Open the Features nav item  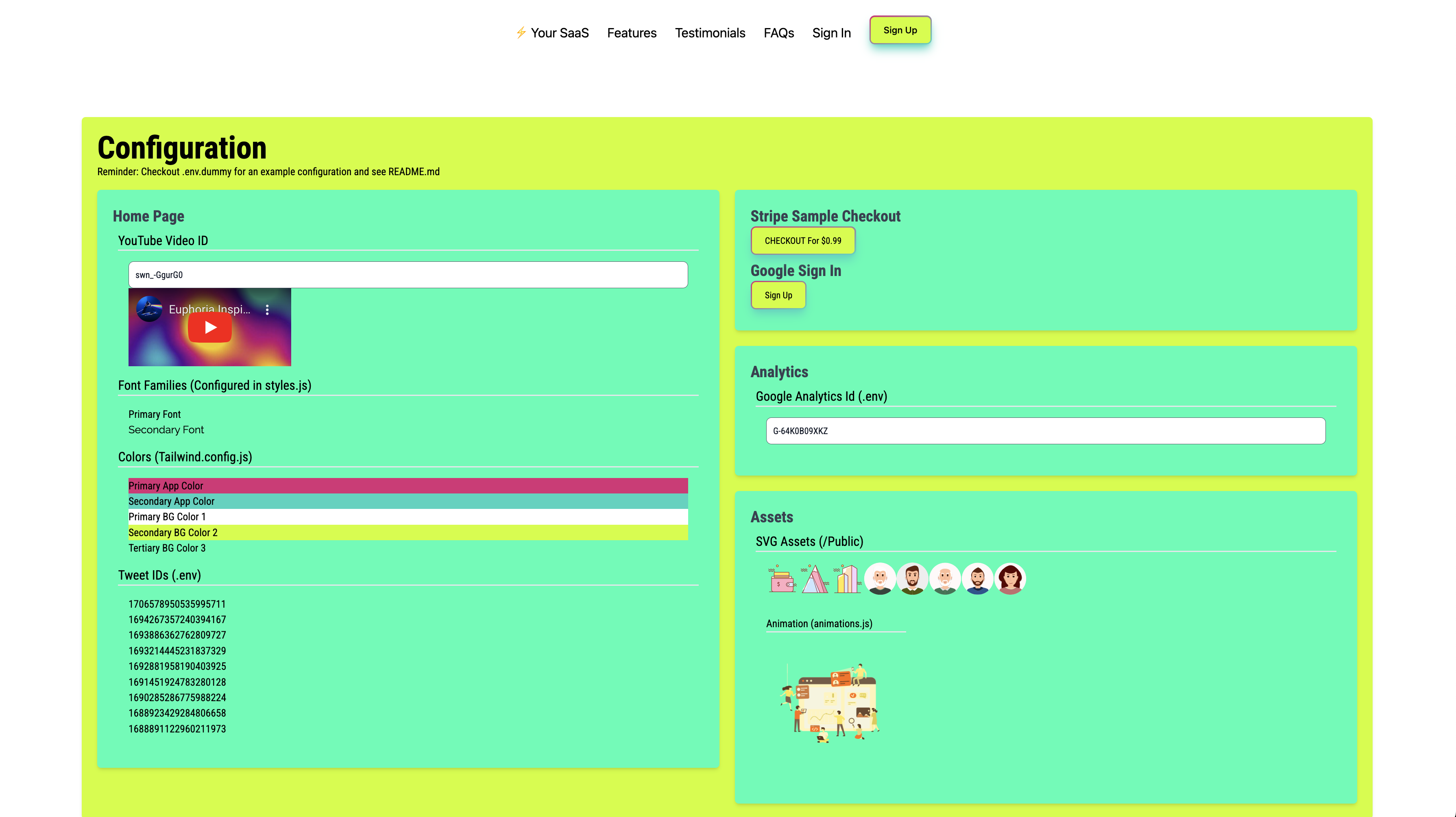(631, 33)
